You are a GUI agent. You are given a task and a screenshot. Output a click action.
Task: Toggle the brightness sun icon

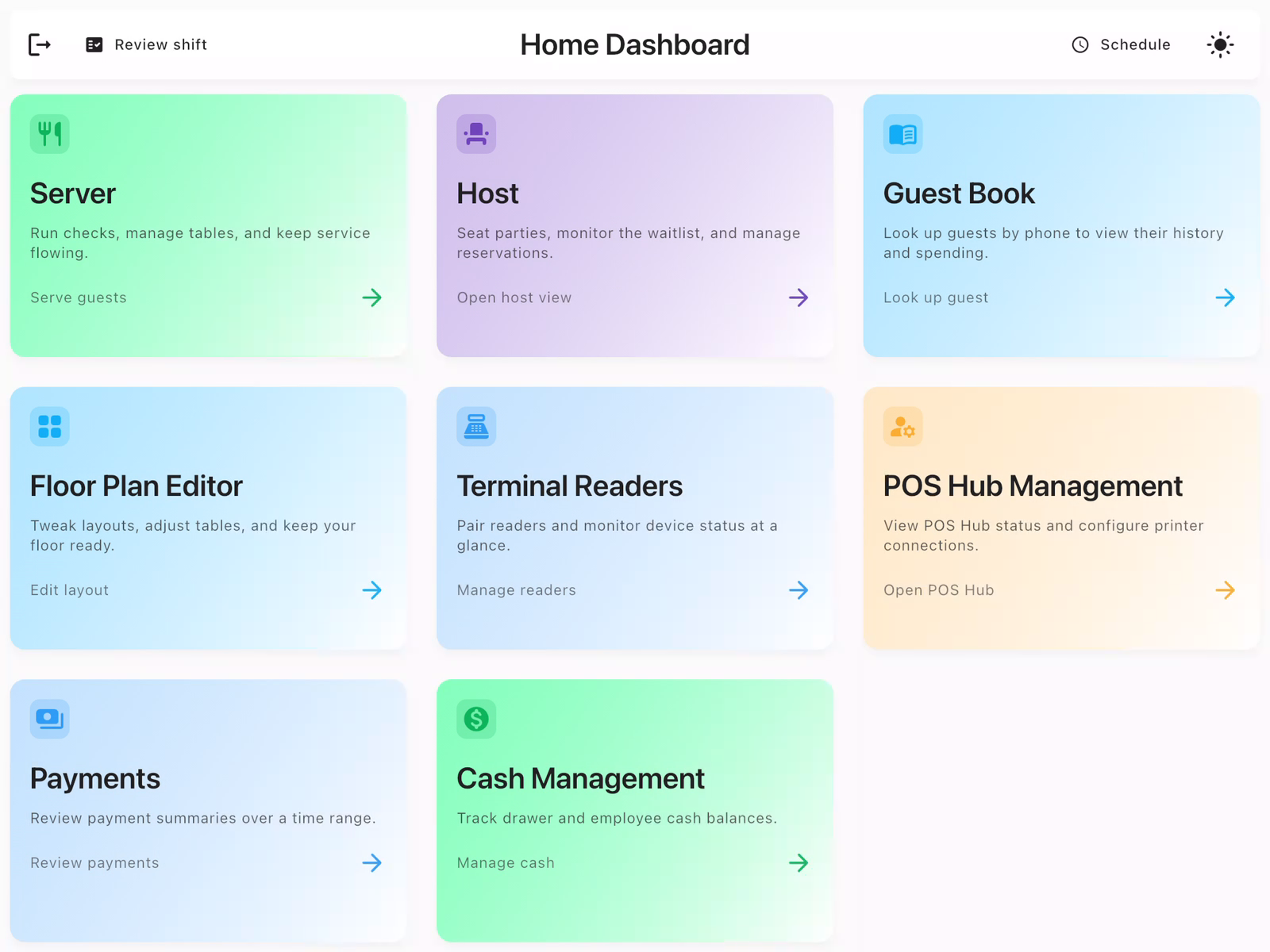point(1220,44)
